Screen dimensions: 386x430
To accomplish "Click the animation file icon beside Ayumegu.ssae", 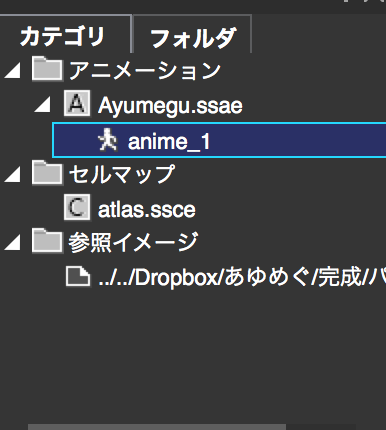I will [x=77, y=103].
